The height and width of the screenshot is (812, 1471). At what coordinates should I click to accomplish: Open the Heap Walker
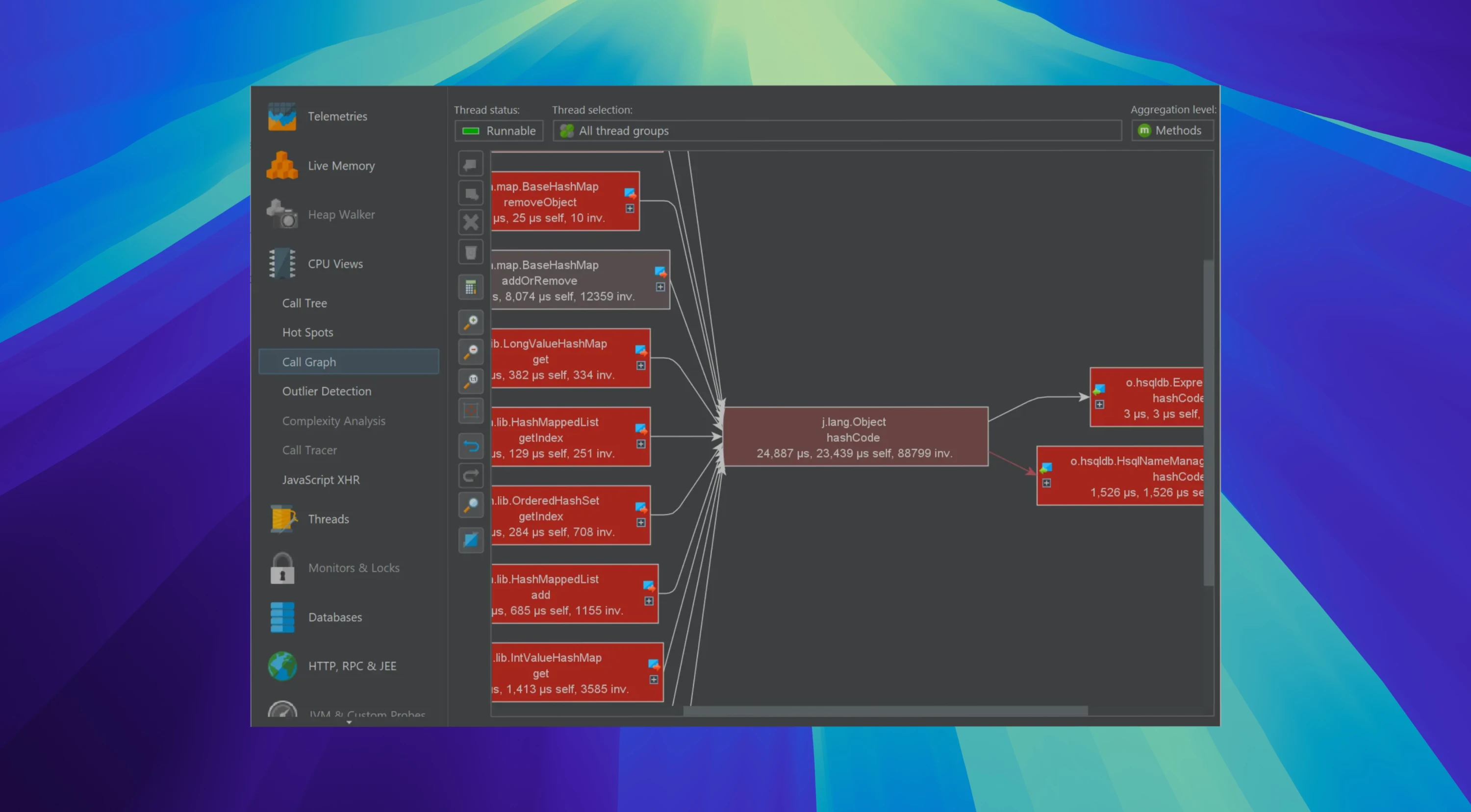point(341,214)
